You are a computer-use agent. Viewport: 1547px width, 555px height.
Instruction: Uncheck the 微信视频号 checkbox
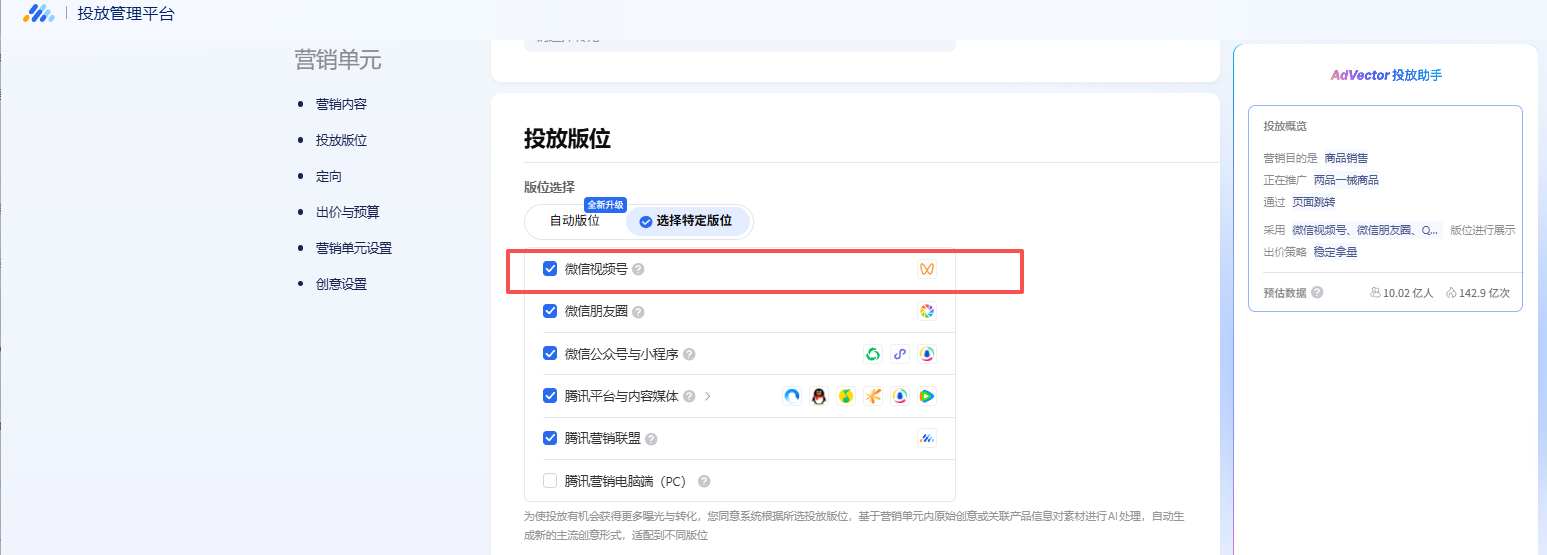point(550,269)
